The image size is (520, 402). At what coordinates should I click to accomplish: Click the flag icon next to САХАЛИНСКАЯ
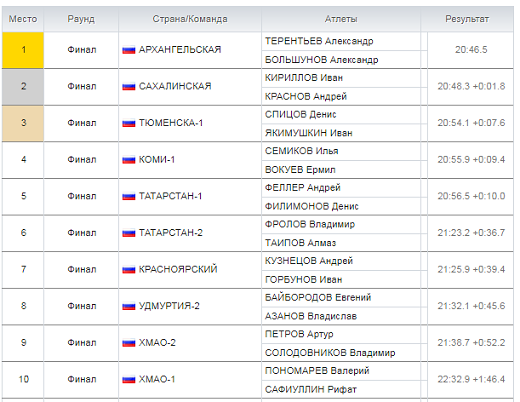[x=129, y=87]
